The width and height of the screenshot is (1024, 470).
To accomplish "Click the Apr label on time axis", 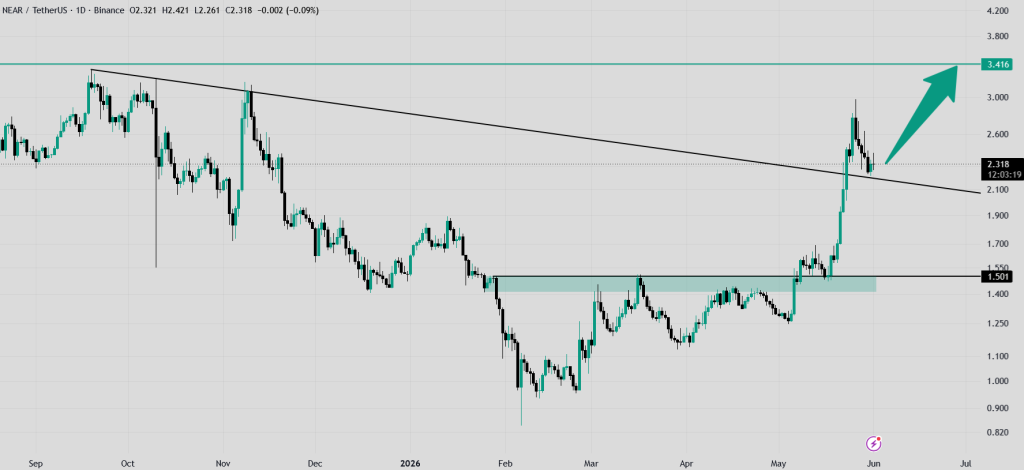I will click(686, 463).
